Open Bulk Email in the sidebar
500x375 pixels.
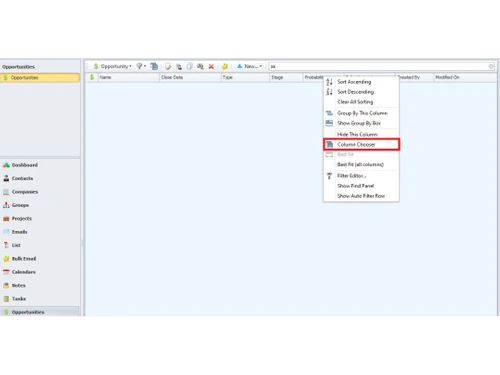tap(40, 258)
